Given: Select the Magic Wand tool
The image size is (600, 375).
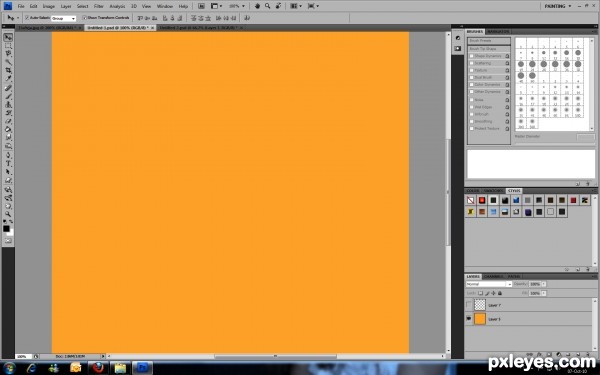Looking at the screenshot, I should pos(8,62).
